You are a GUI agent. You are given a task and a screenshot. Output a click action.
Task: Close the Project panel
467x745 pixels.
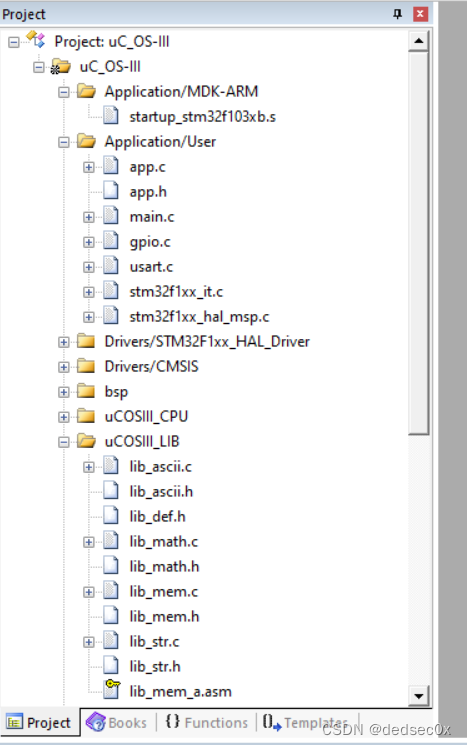tap(420, 14)
